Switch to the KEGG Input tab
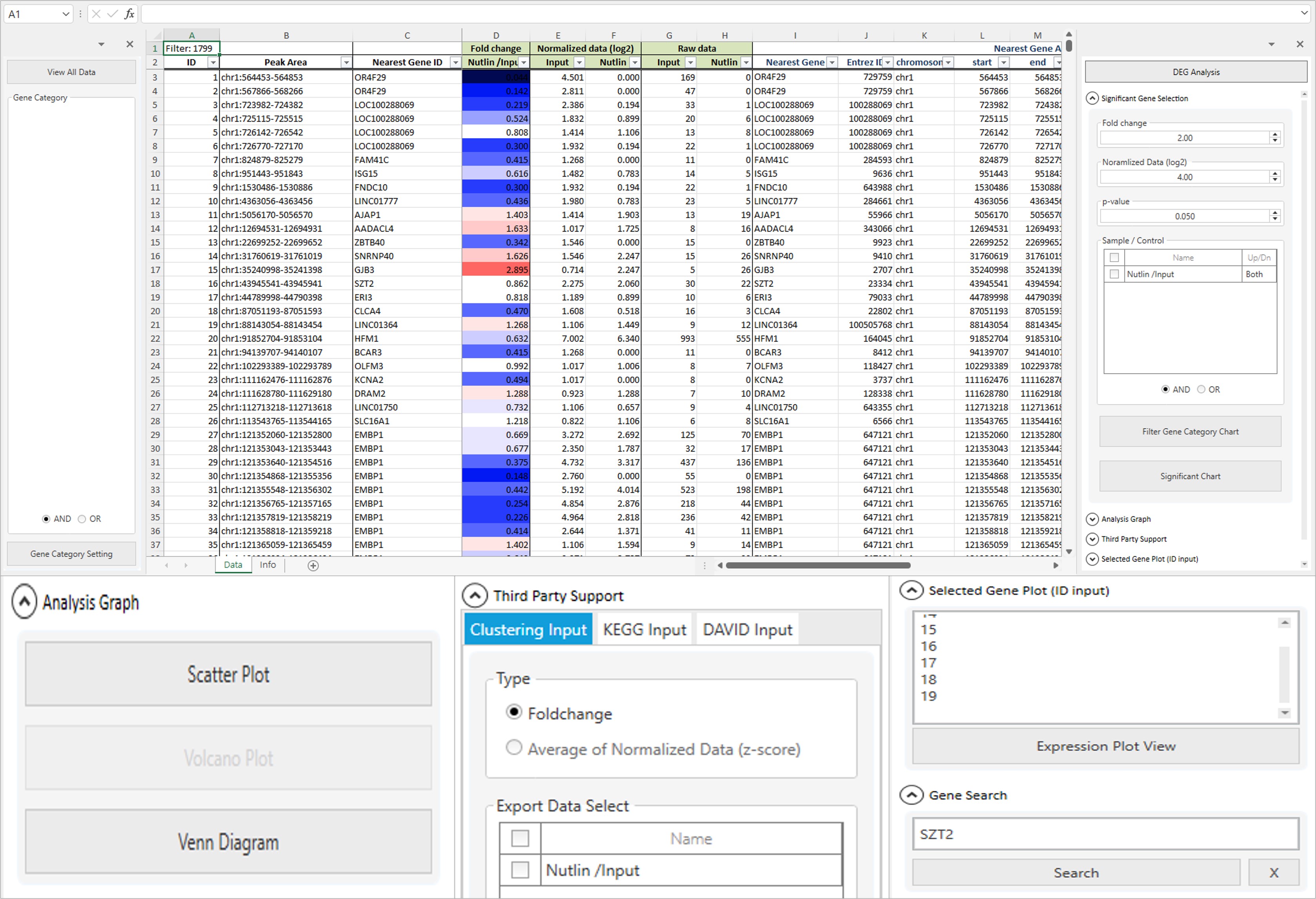1316x899 pixels. (x=644, y=629)
